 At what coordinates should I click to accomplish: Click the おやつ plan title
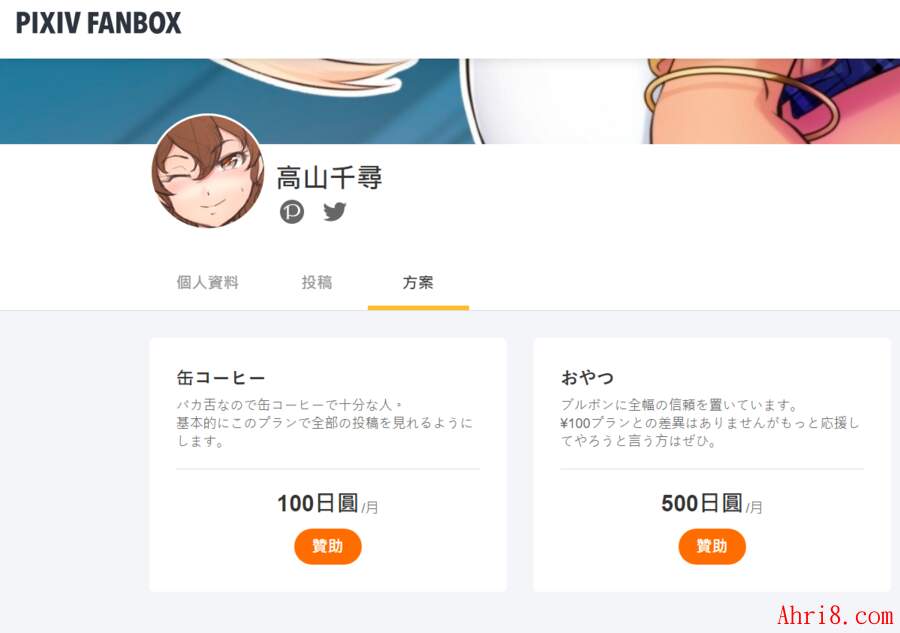click(x=587, y=378)
